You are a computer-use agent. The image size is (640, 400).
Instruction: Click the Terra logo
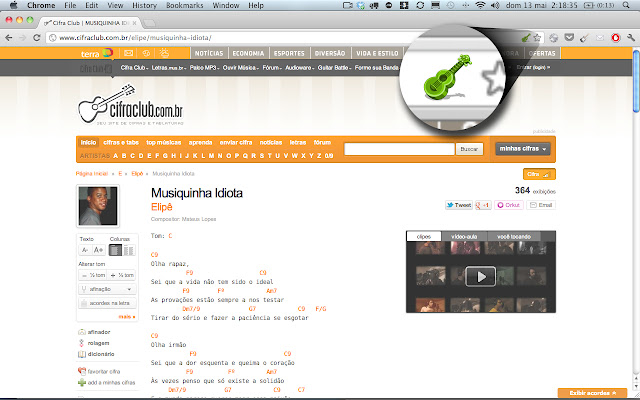96,53
